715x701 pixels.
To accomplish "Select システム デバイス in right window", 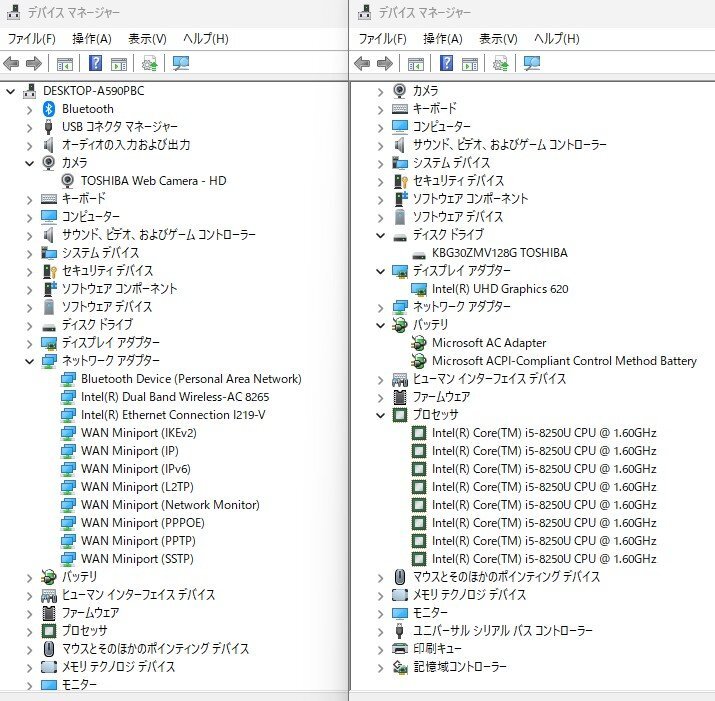I will 451,163.
